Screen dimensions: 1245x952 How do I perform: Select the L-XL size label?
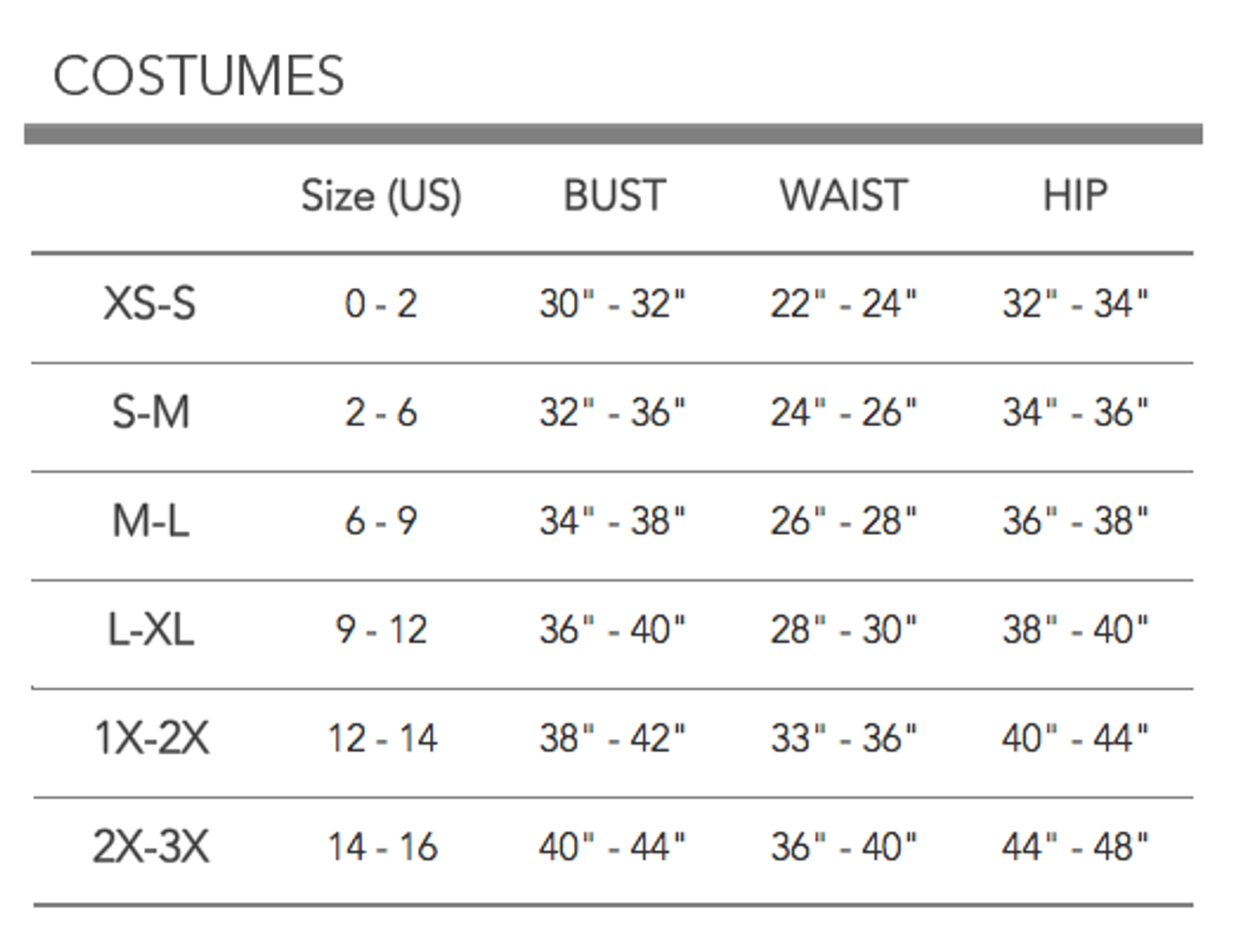150,630
